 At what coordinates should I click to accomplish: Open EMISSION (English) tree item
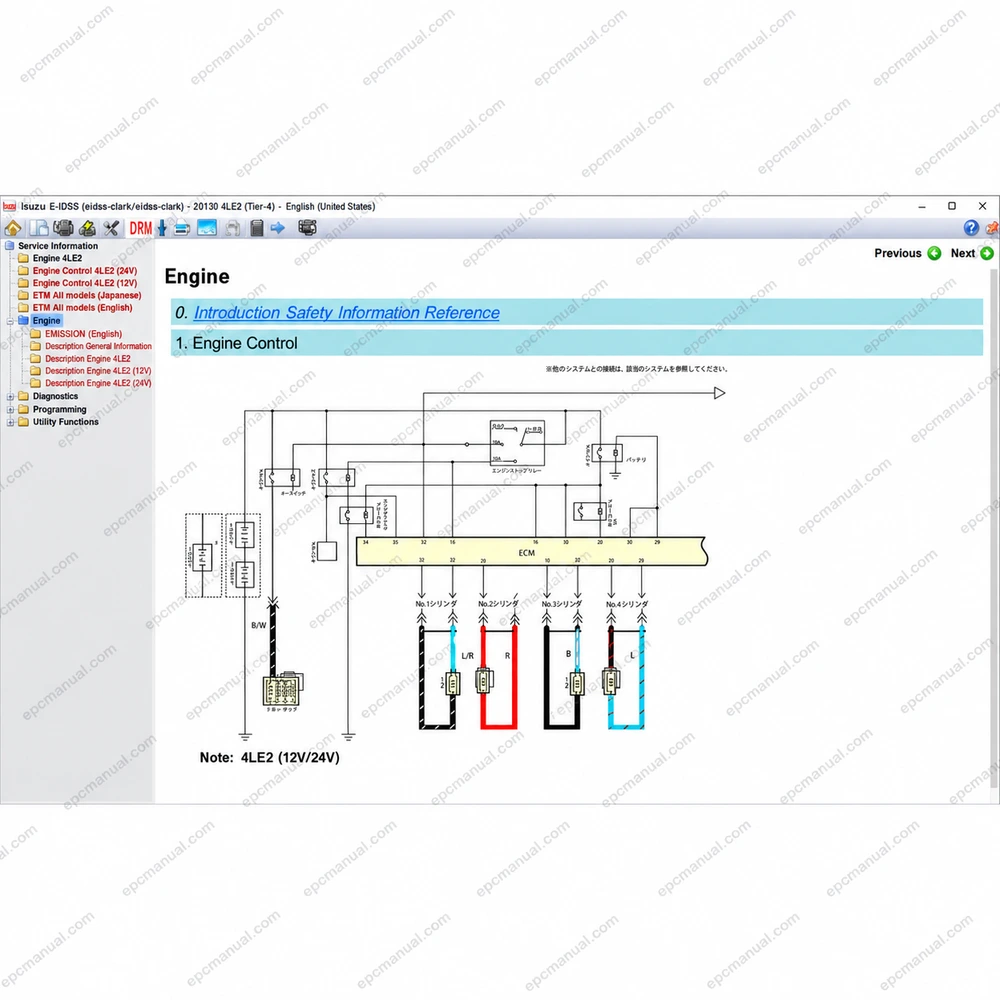(83, 334)
